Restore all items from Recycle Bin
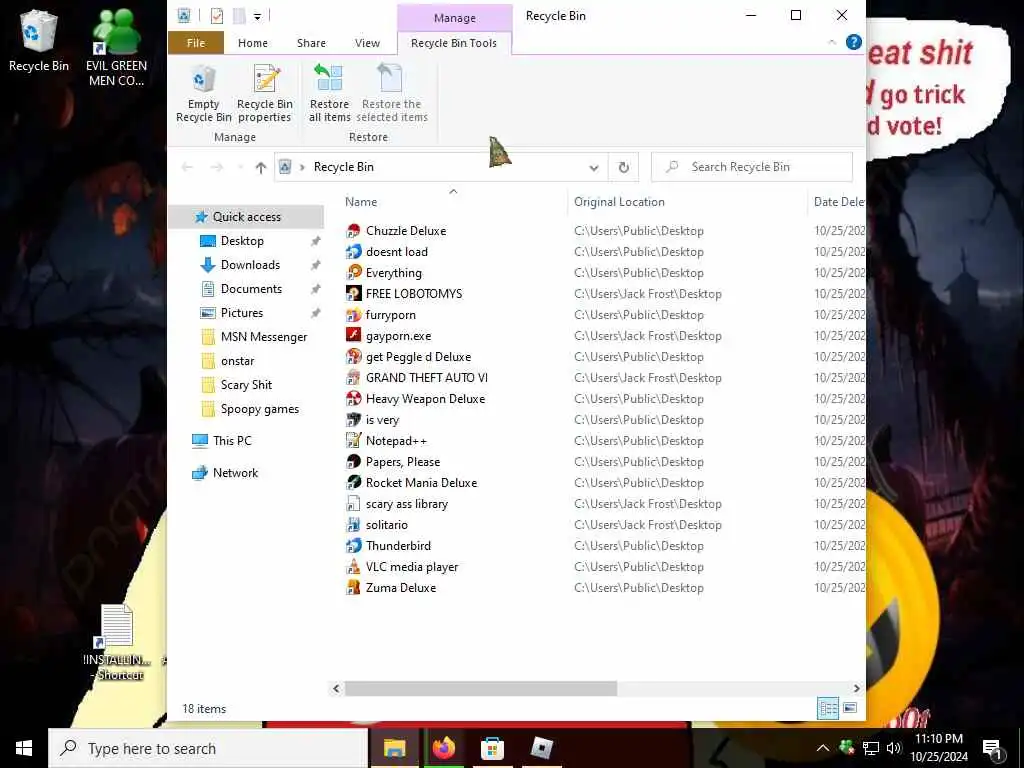This screenshot has height=768, width=1024. pyautogui.click(x=329, y=94)
